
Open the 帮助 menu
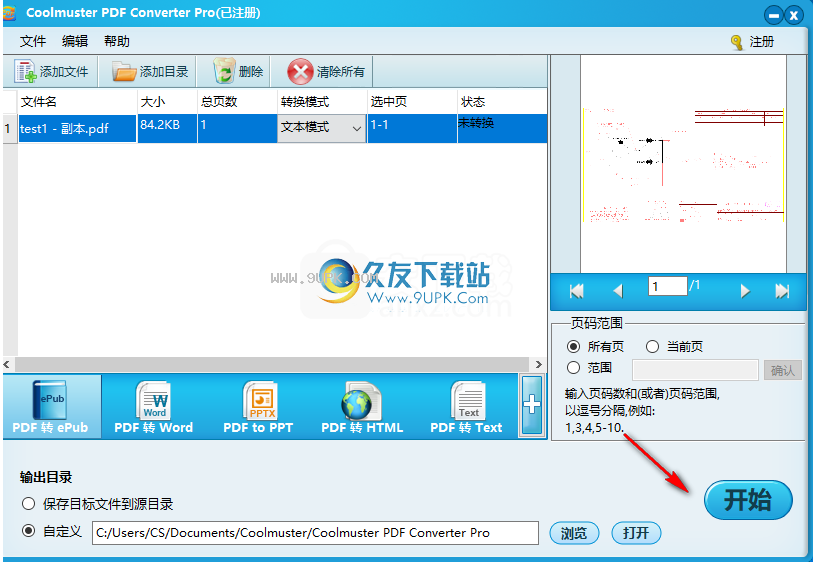[117, 42]
